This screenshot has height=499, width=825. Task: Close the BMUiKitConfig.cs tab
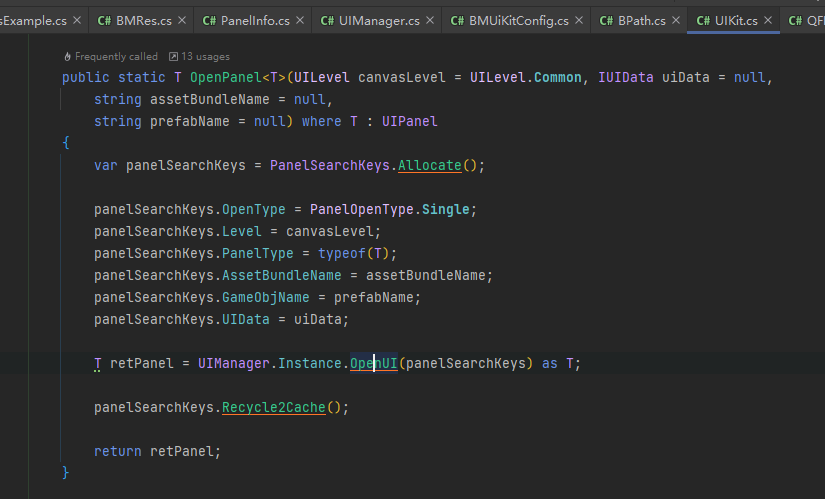click(579, 21)
